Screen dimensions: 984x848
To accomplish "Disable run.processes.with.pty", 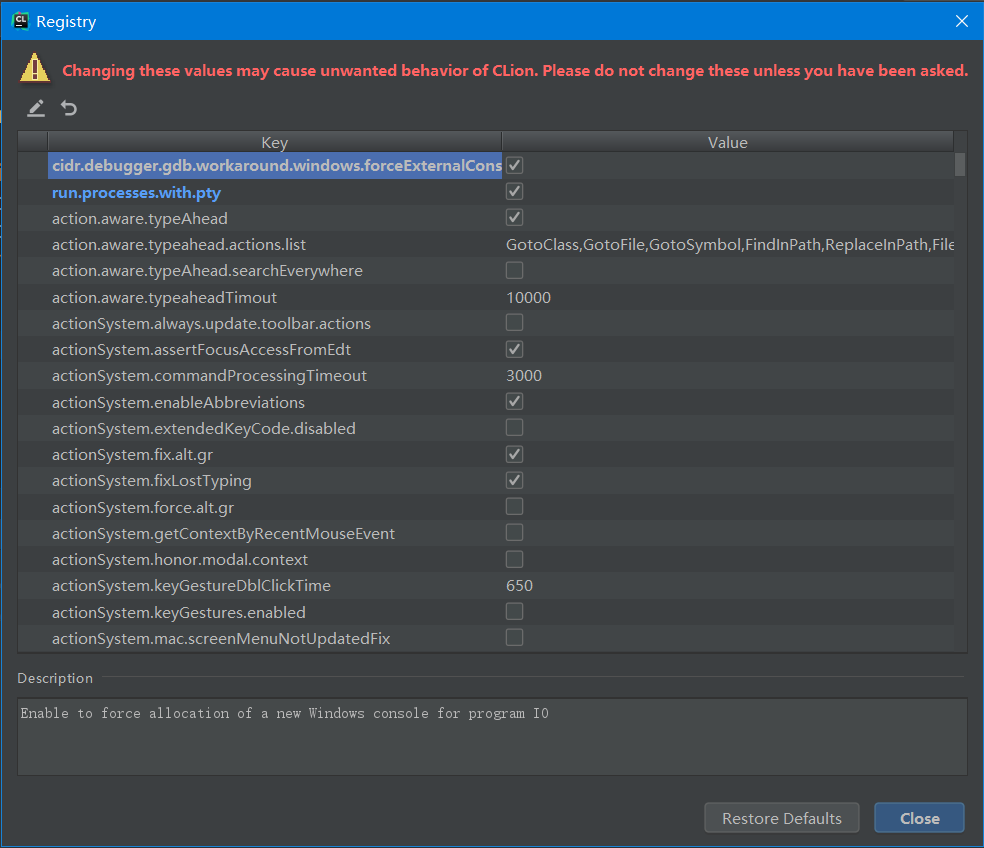I will coord(514,191).
